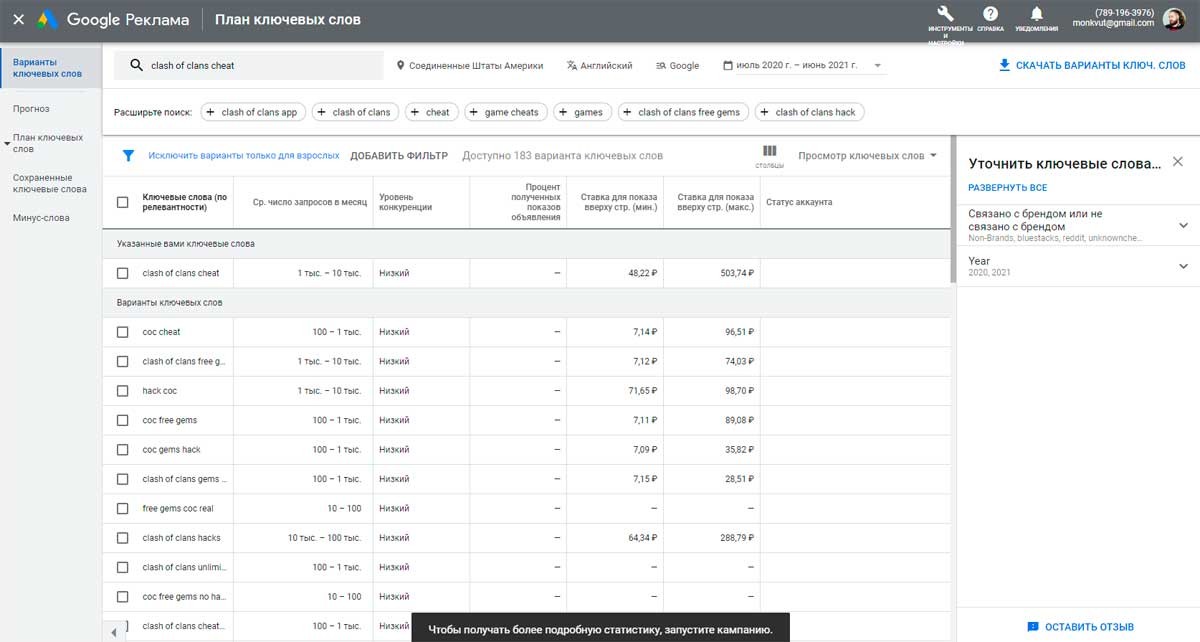Click ДОБАВИТЬ ФИЛЬТР button

[399, 156]
